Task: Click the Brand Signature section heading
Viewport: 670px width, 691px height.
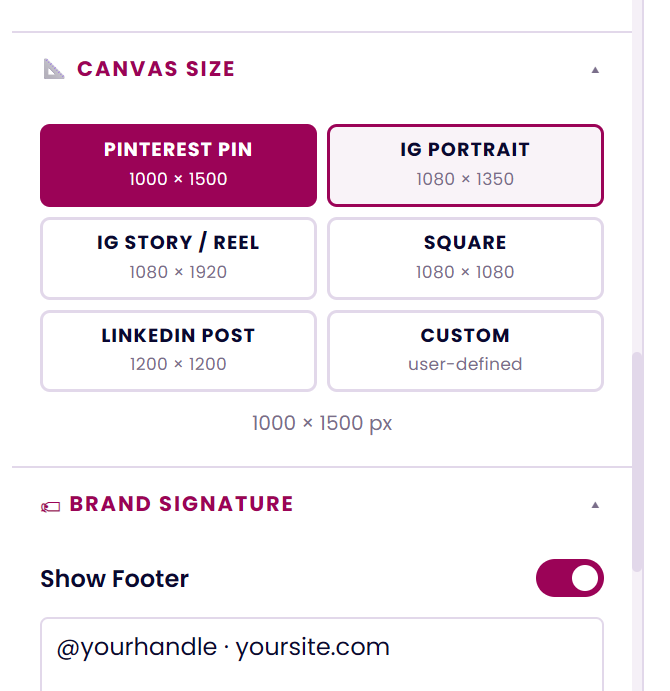Action: tap(181, 504)
